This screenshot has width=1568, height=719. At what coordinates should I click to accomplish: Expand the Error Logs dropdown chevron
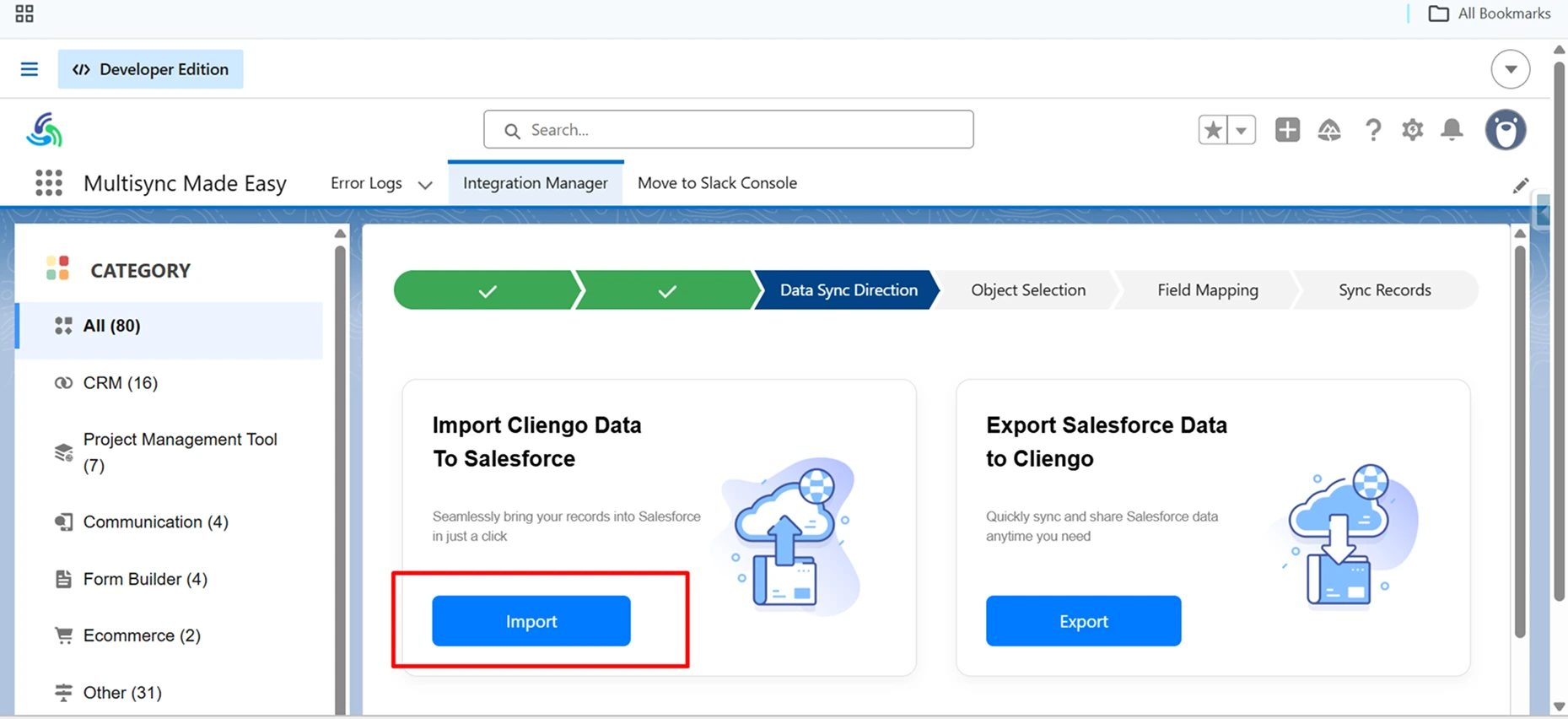coord(425,185)
